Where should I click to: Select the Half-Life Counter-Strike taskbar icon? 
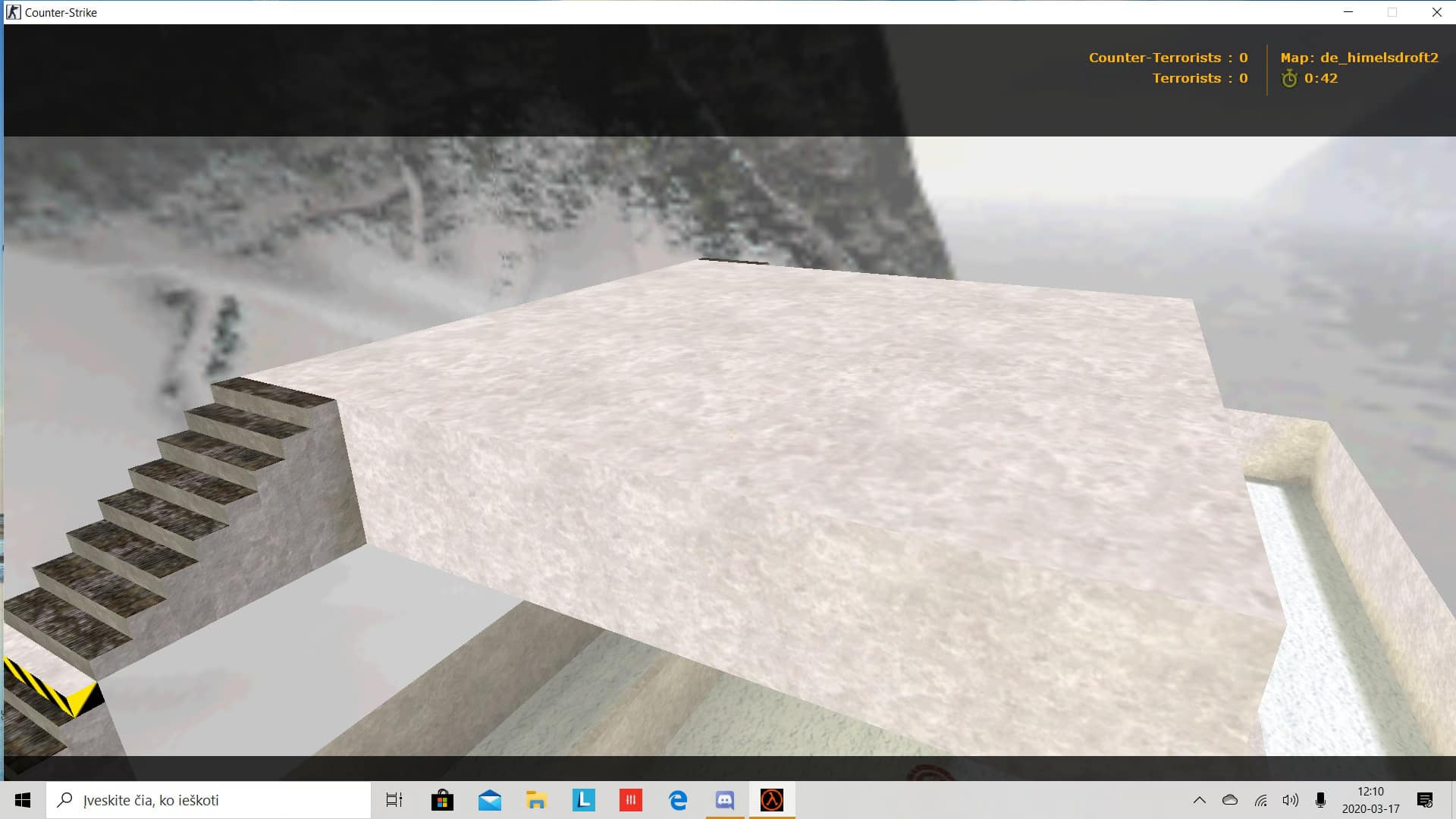(x=772, y=800)
